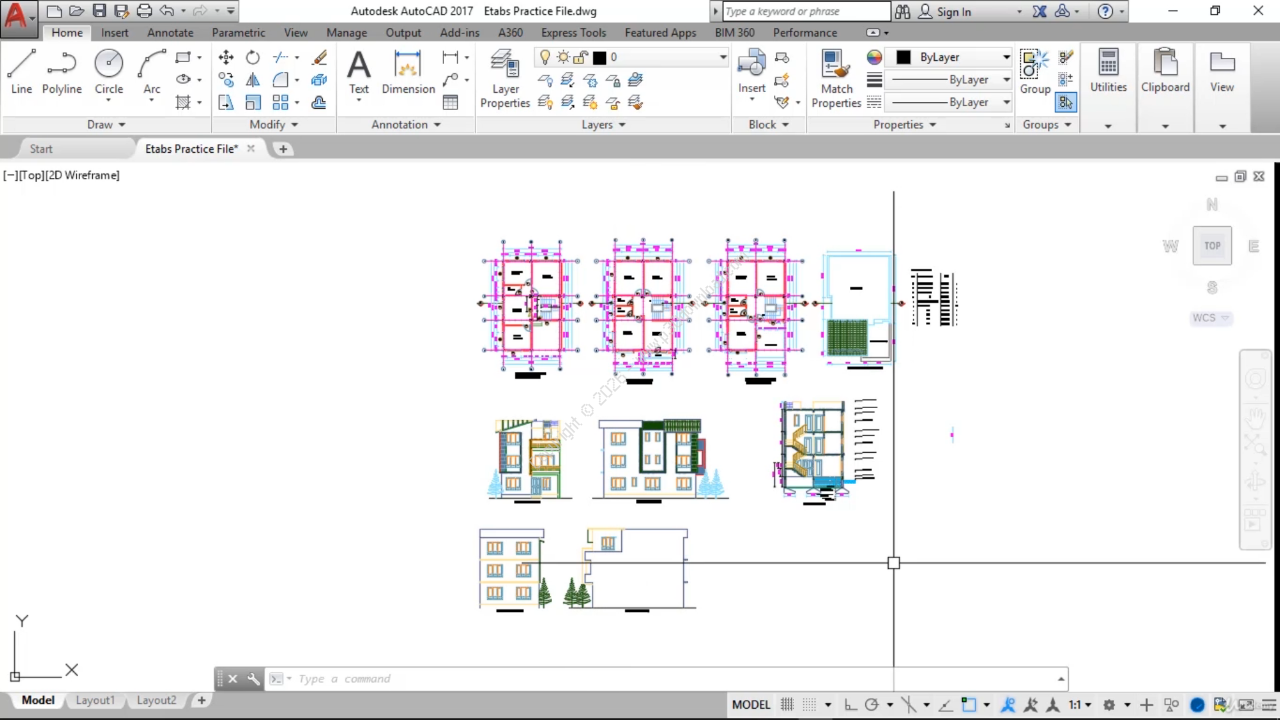Click the Copy tool icon
Image resolution: width=1280 pixels, height=720 pixels.
tap(226, 80)
